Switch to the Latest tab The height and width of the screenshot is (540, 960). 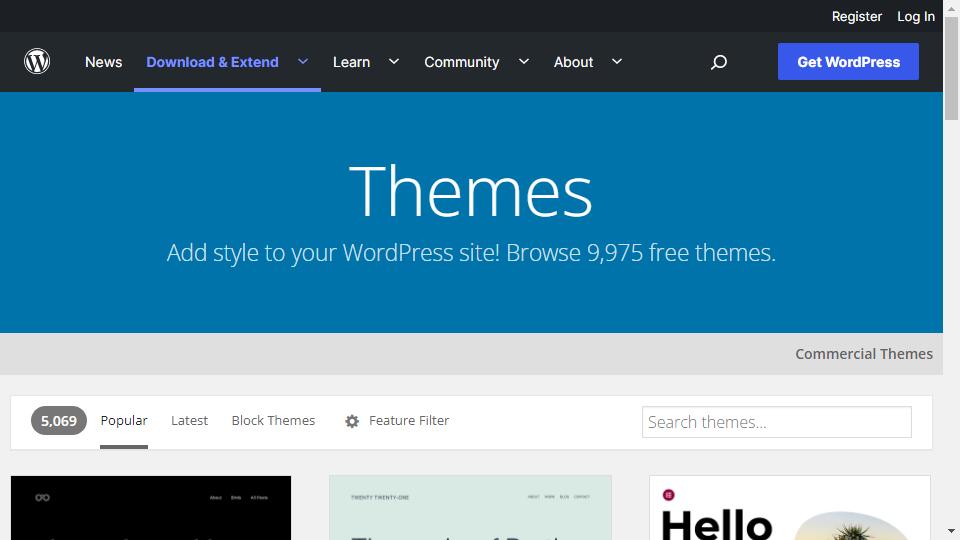click(189, 421)
